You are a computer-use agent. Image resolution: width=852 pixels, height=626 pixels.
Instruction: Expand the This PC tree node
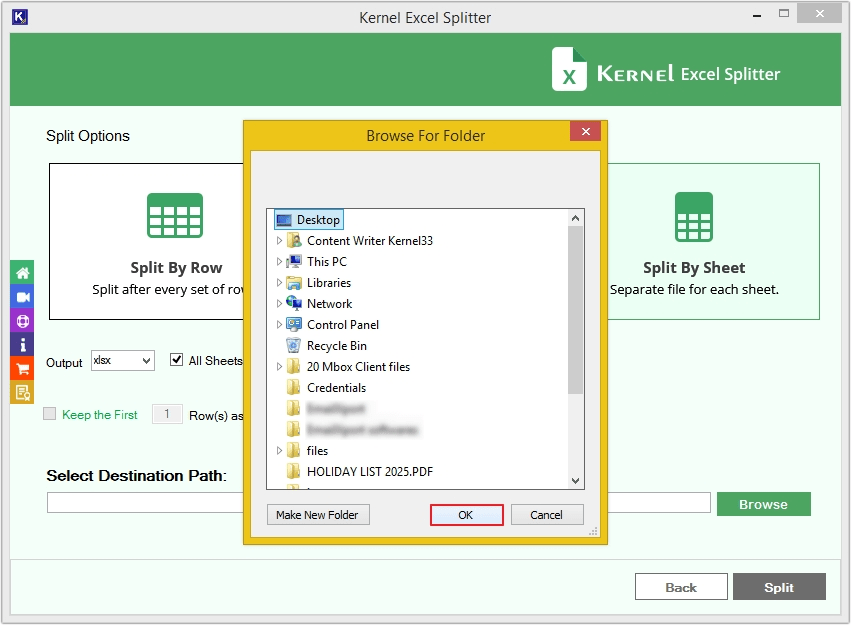click(x=279, y=262)
